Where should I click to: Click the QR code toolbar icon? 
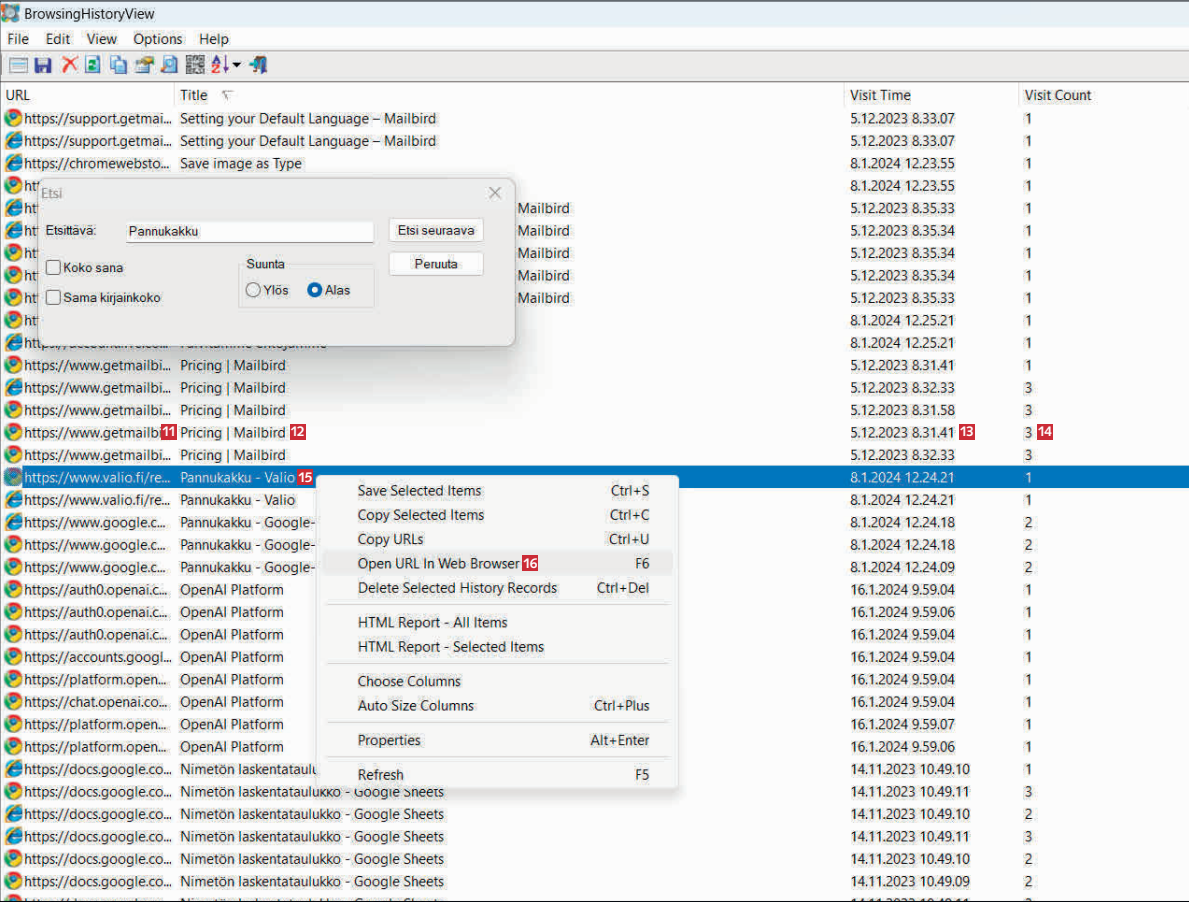pos(195,65)
